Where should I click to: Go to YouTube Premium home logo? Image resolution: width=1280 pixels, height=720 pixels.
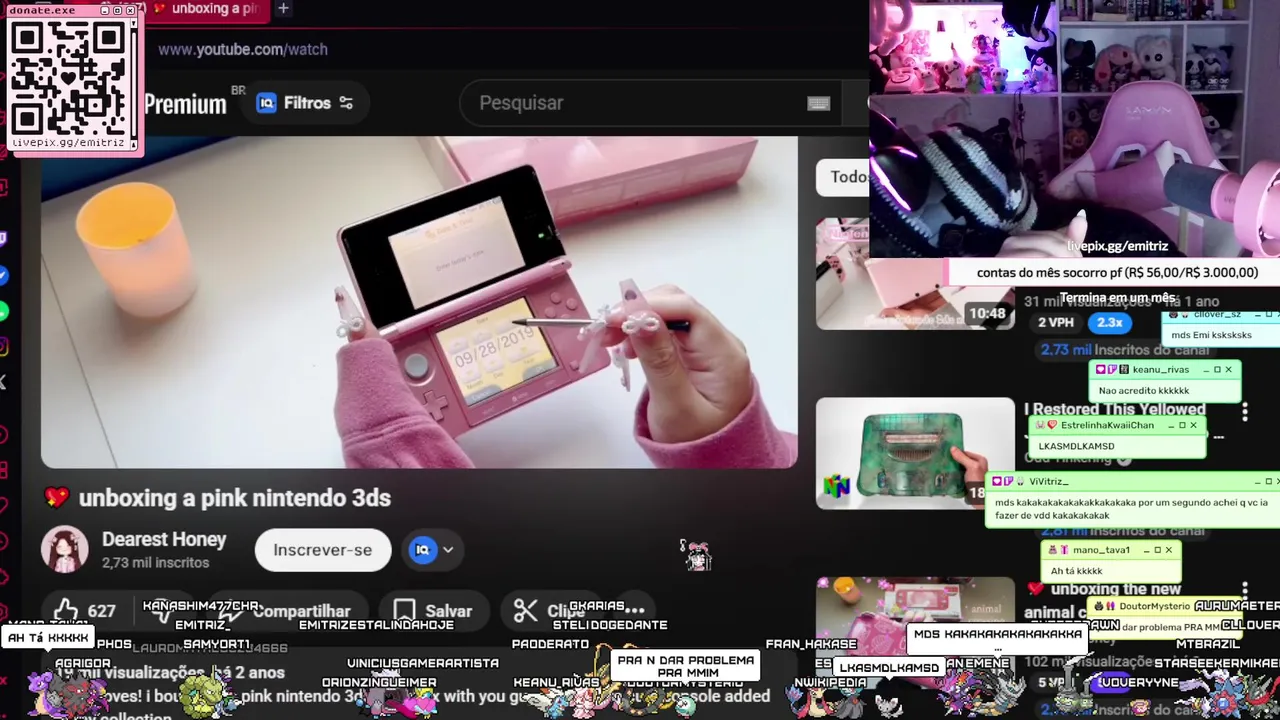coord(185,104)
